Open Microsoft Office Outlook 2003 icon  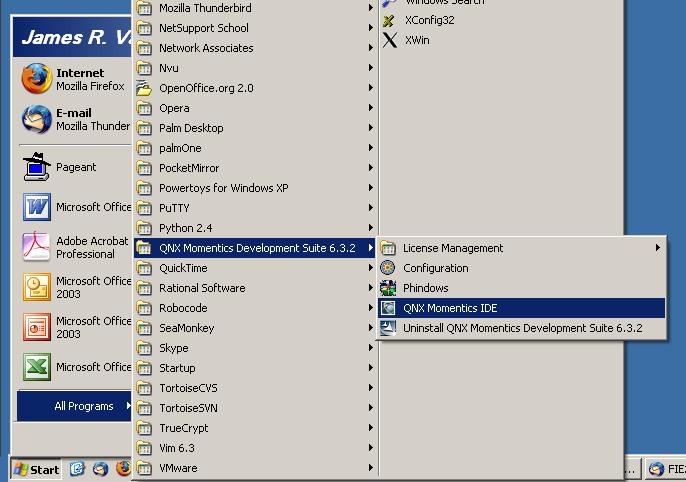coord(37,287)
